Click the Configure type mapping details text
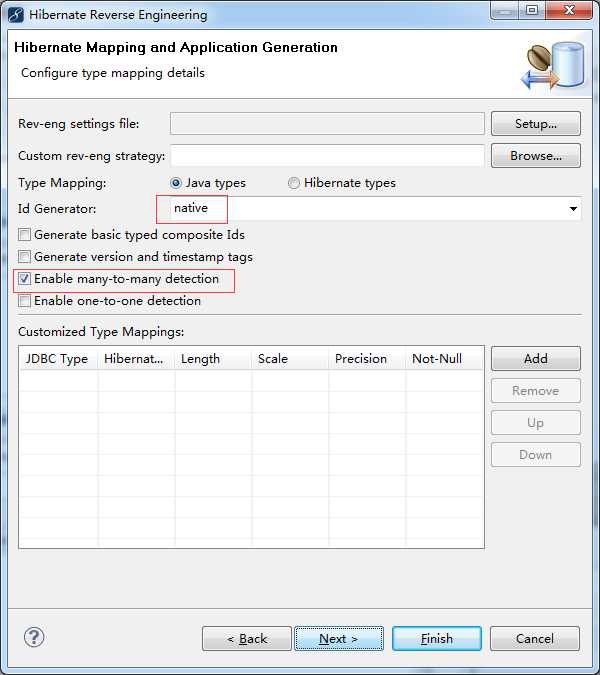 [113, 73]
